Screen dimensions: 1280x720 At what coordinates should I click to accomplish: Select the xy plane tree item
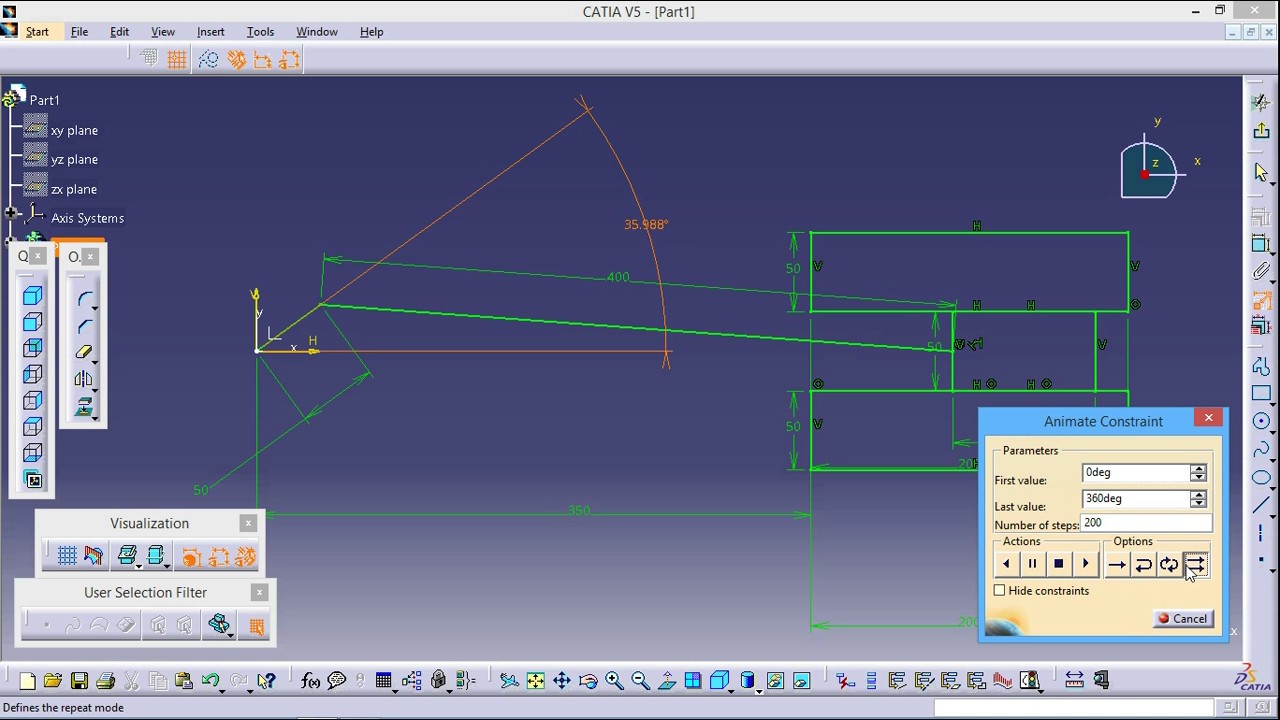coord(62,130)
